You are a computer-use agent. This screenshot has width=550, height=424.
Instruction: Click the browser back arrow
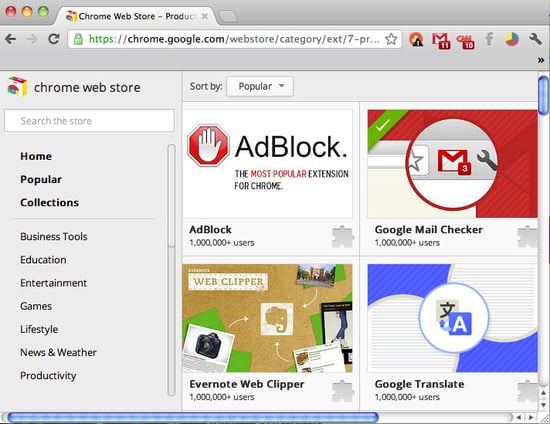[x=11, y=39]
